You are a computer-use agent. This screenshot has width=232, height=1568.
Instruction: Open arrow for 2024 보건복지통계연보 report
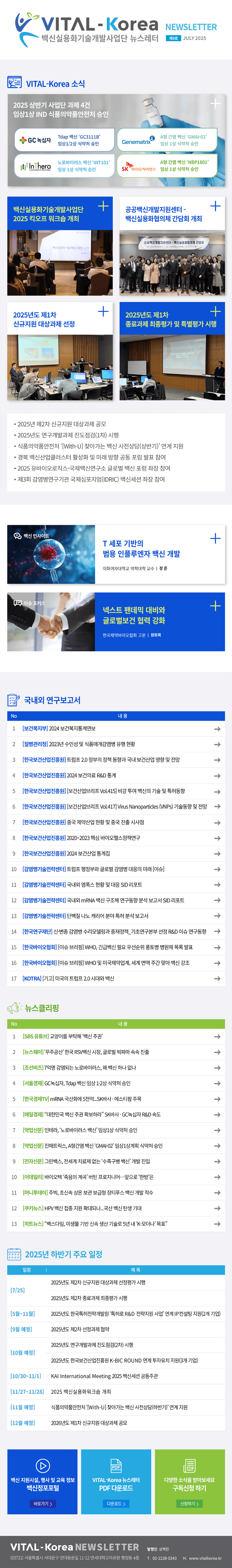pos(217,729)
